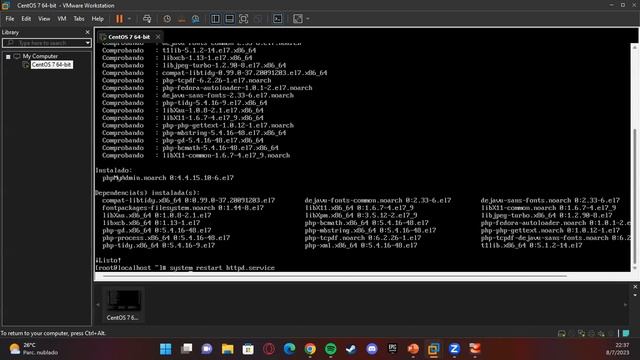Open the View menu
Image resolution: width=640 pixels, height=360 pixels.
click(x=44, y=19)
